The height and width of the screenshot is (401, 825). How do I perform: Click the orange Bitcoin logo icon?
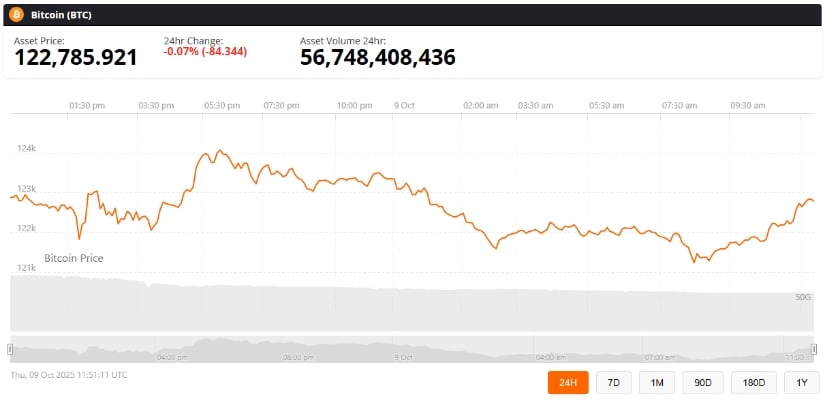16,16
